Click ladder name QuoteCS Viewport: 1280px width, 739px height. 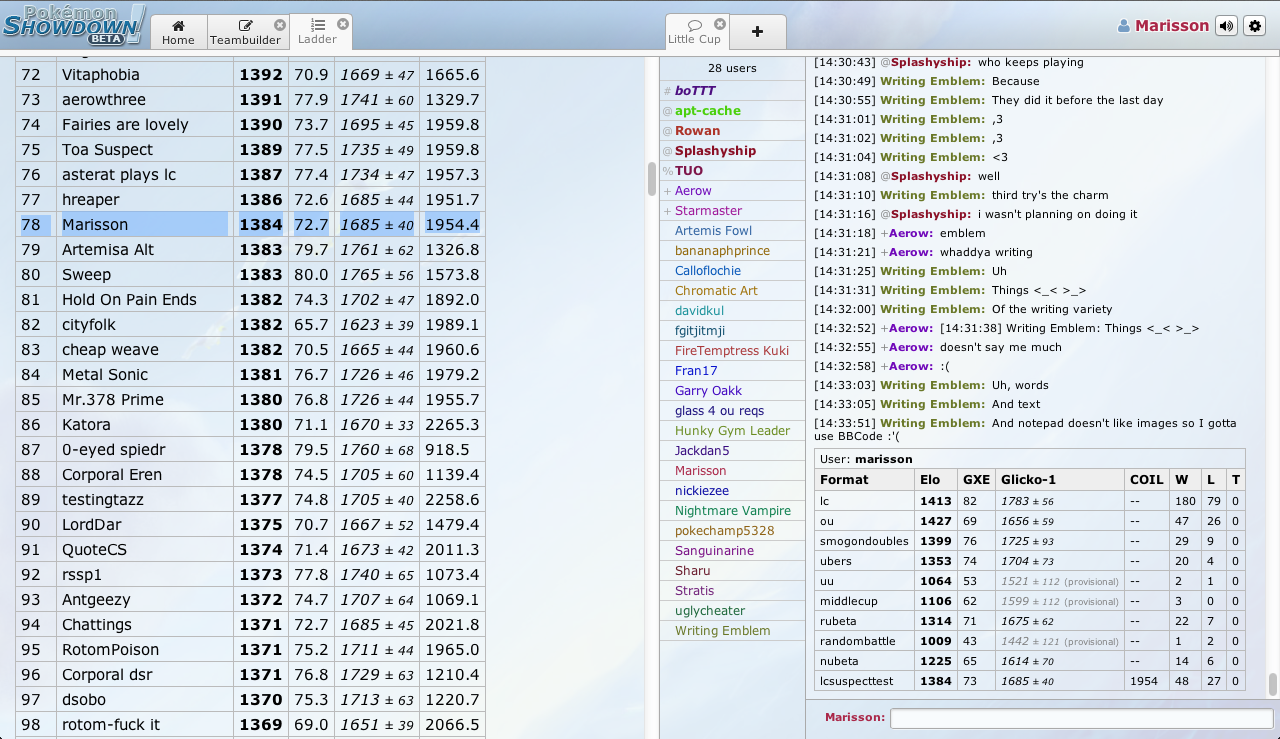pos(95,550)
